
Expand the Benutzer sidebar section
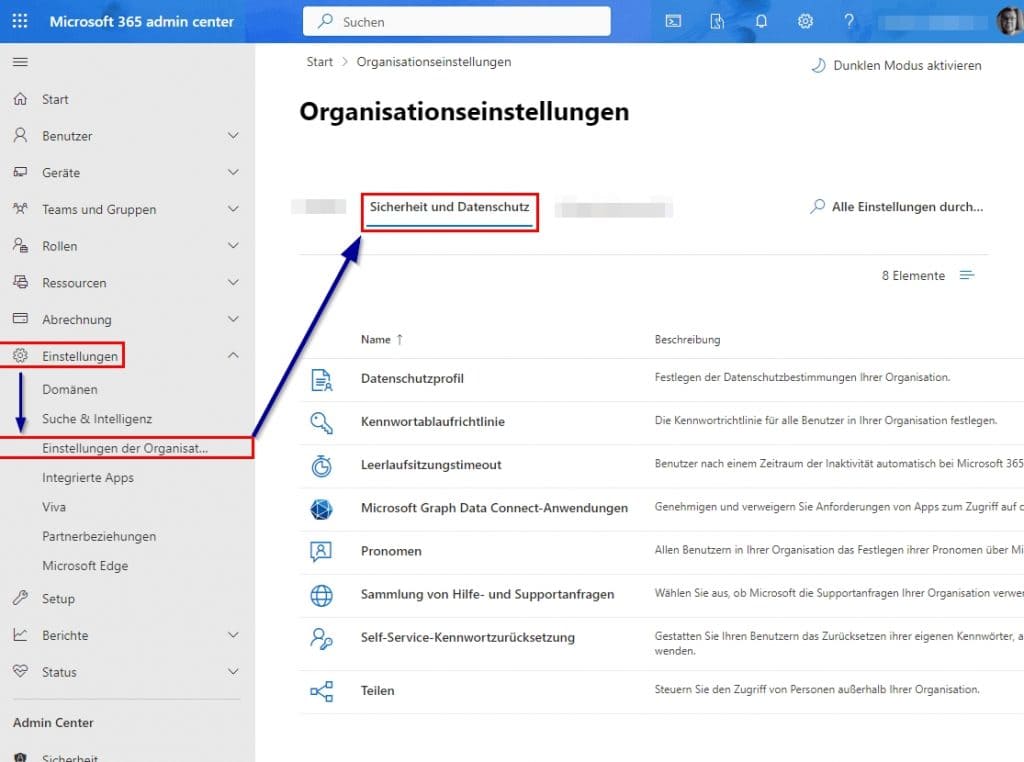click(x=233, y=135)
